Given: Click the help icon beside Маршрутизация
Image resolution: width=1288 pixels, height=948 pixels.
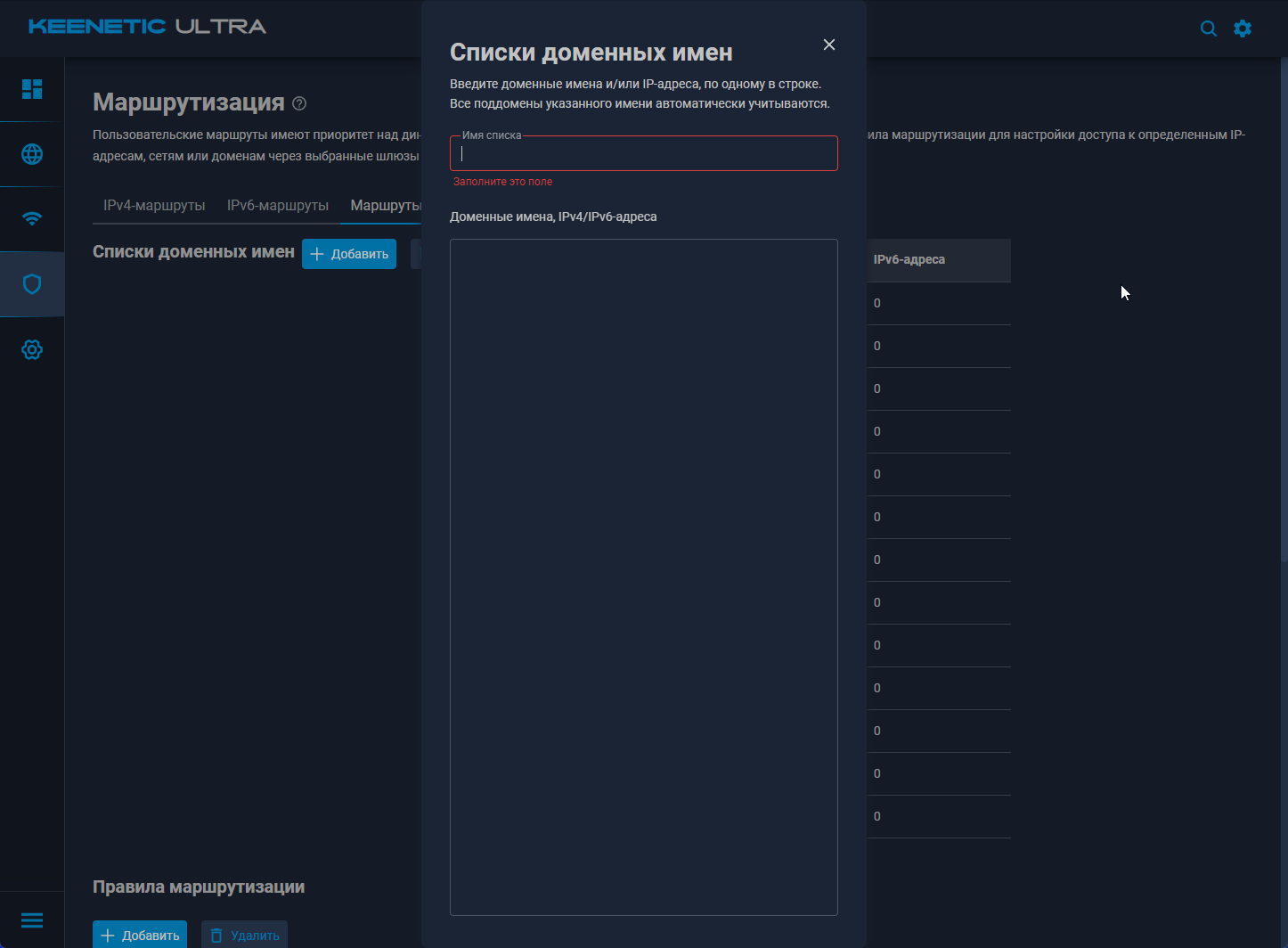Looking at the screenshot, I should point(299,103).
